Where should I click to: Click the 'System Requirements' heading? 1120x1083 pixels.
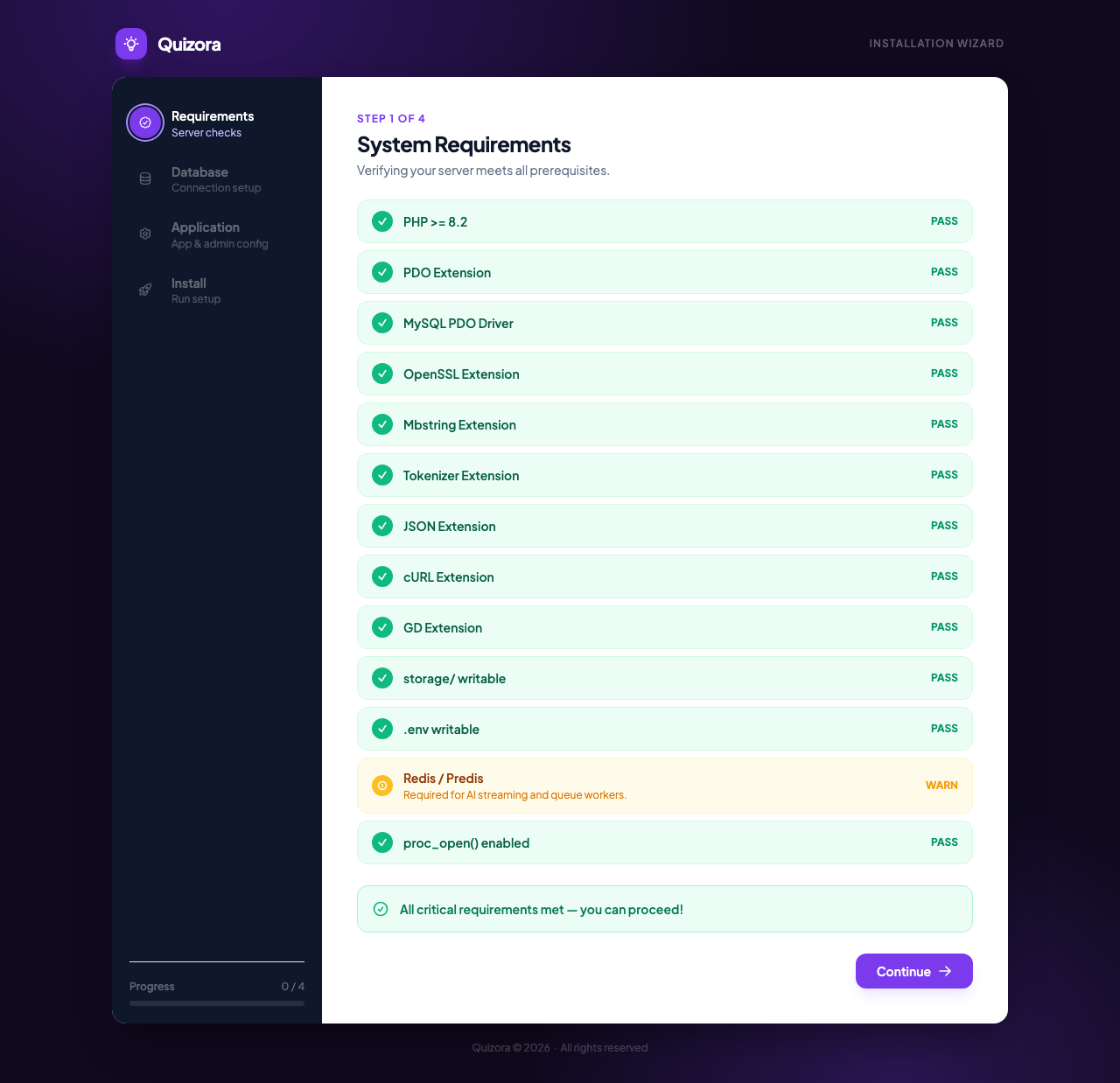464,144
